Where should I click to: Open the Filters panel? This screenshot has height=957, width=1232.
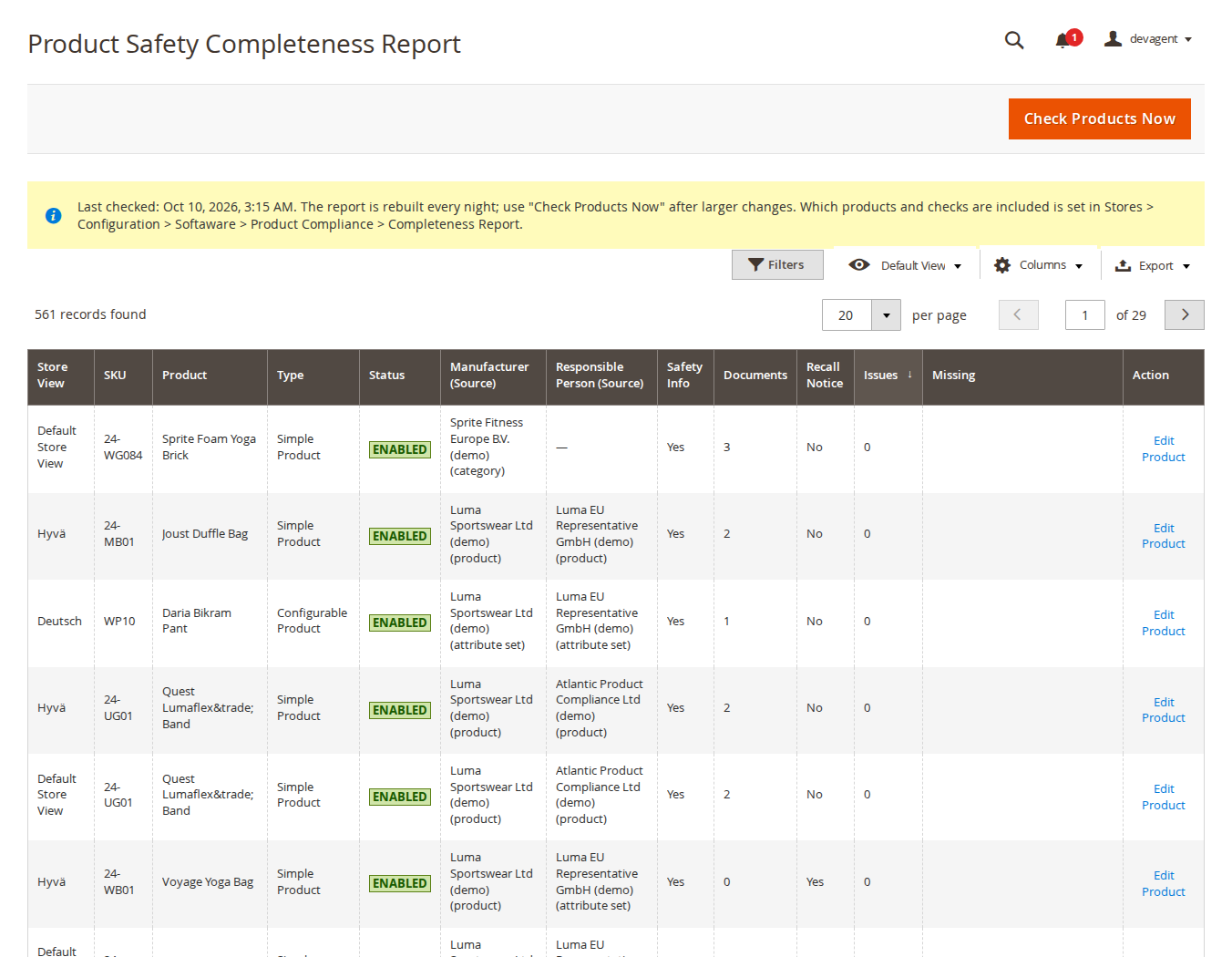[777, 265]
